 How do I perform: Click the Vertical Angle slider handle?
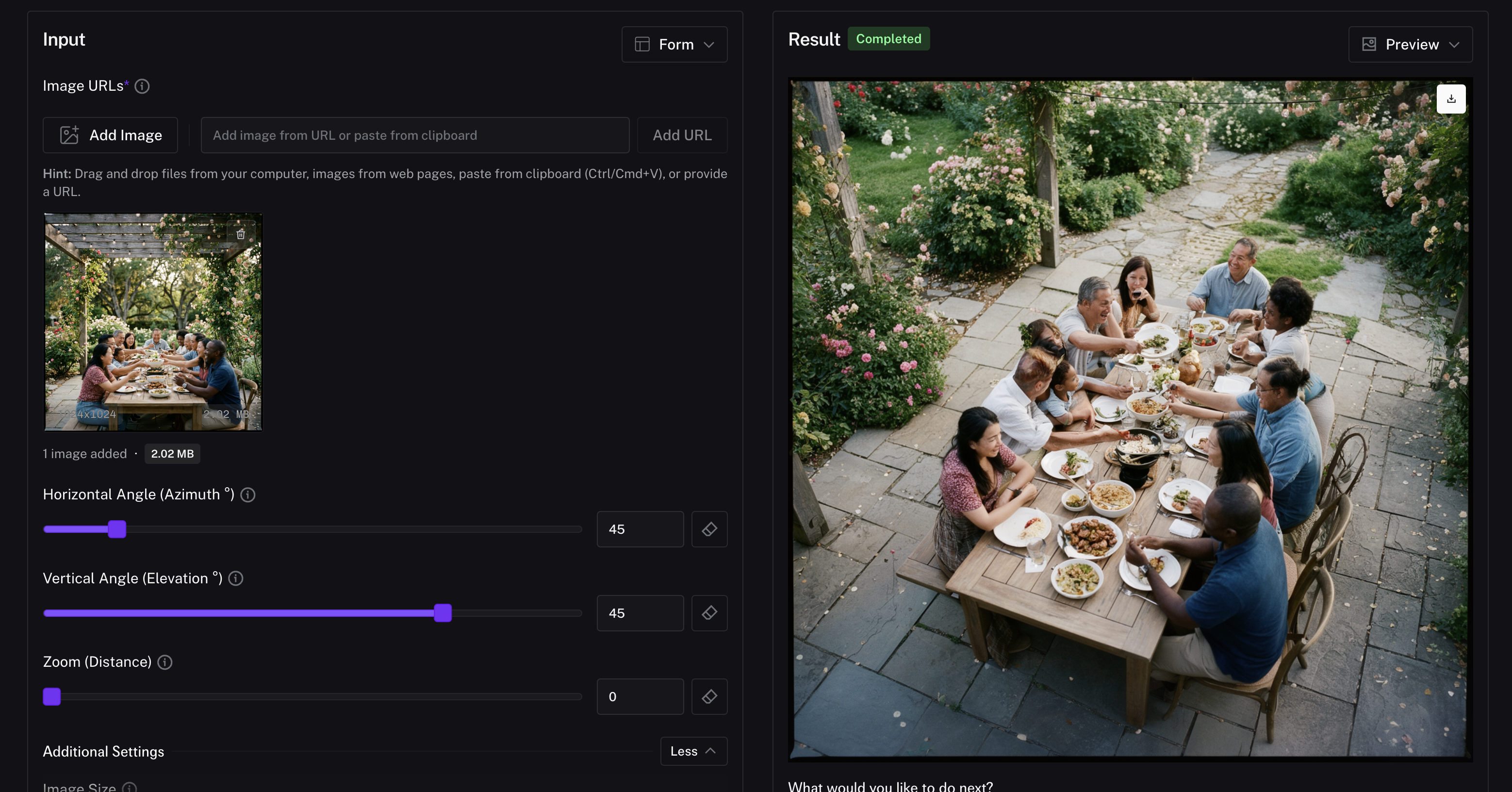[443, 613]
